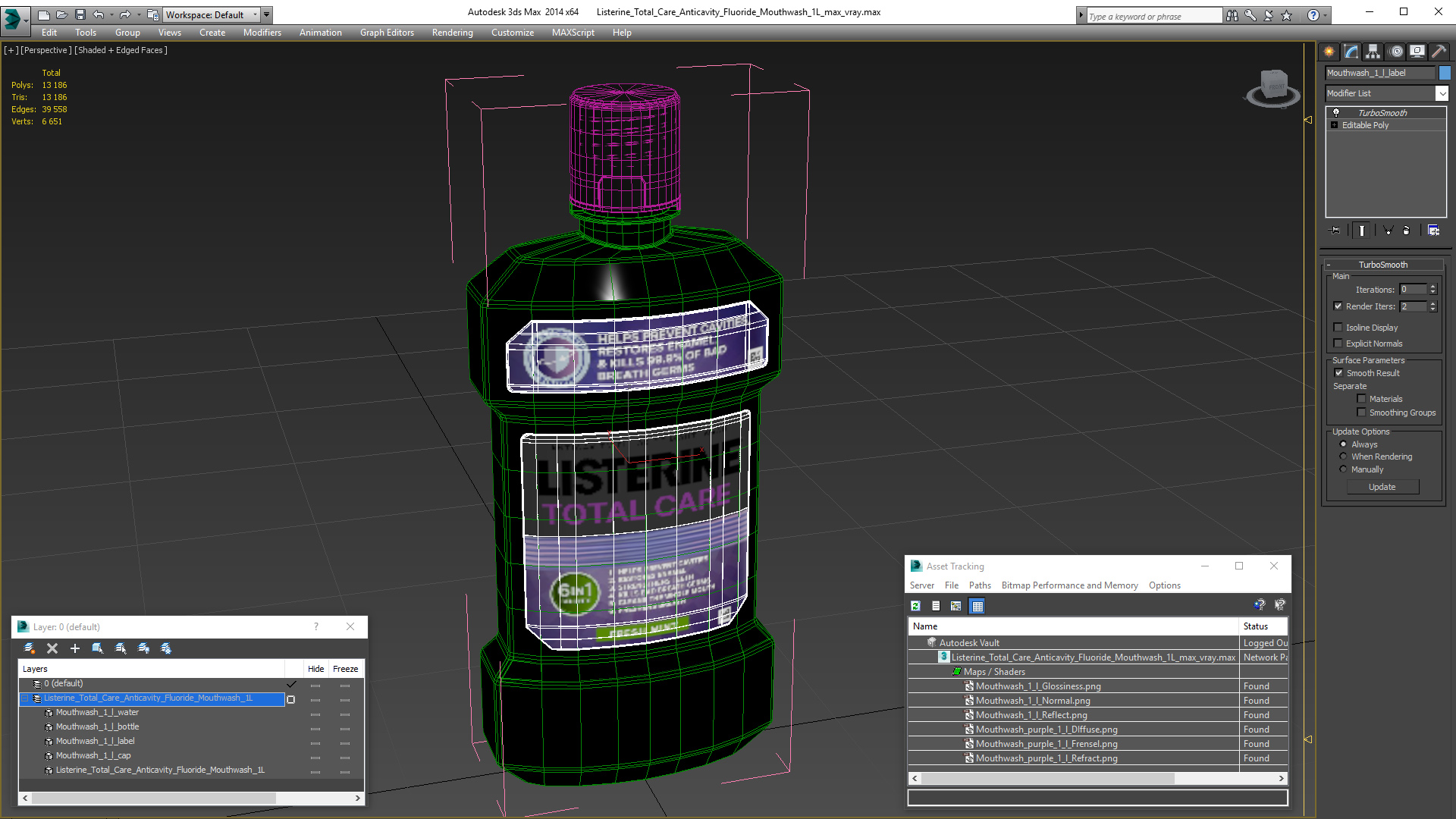Open Paths menu in Asset Tracking

click(x=980, y=585)
